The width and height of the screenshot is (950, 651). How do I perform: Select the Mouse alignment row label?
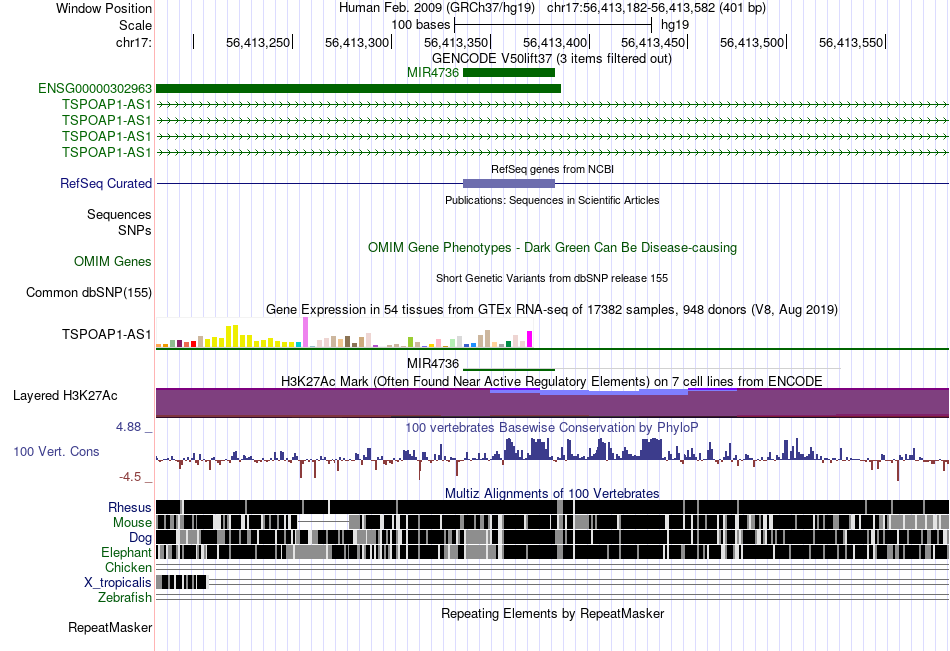coord(132,522)
